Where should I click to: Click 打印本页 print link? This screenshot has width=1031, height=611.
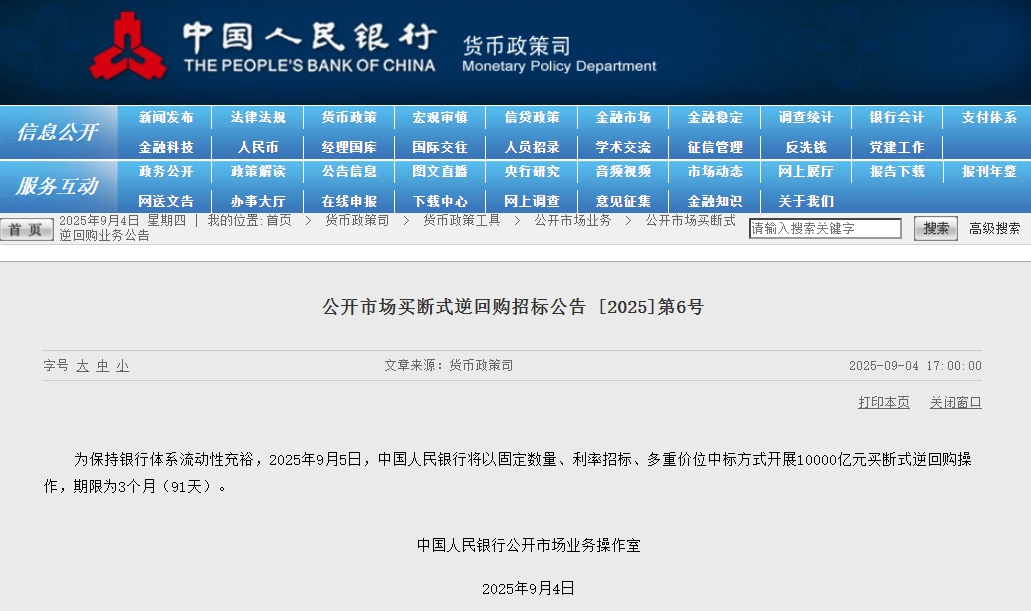pos(884,403)
